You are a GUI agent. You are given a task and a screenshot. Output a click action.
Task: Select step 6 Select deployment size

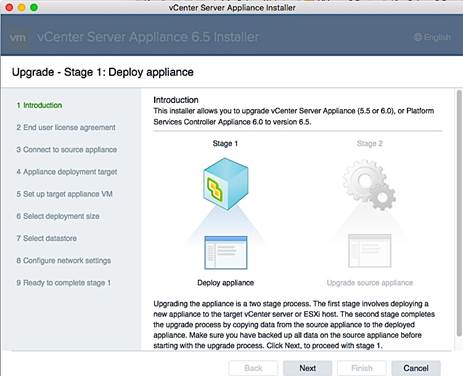point(58,216)
